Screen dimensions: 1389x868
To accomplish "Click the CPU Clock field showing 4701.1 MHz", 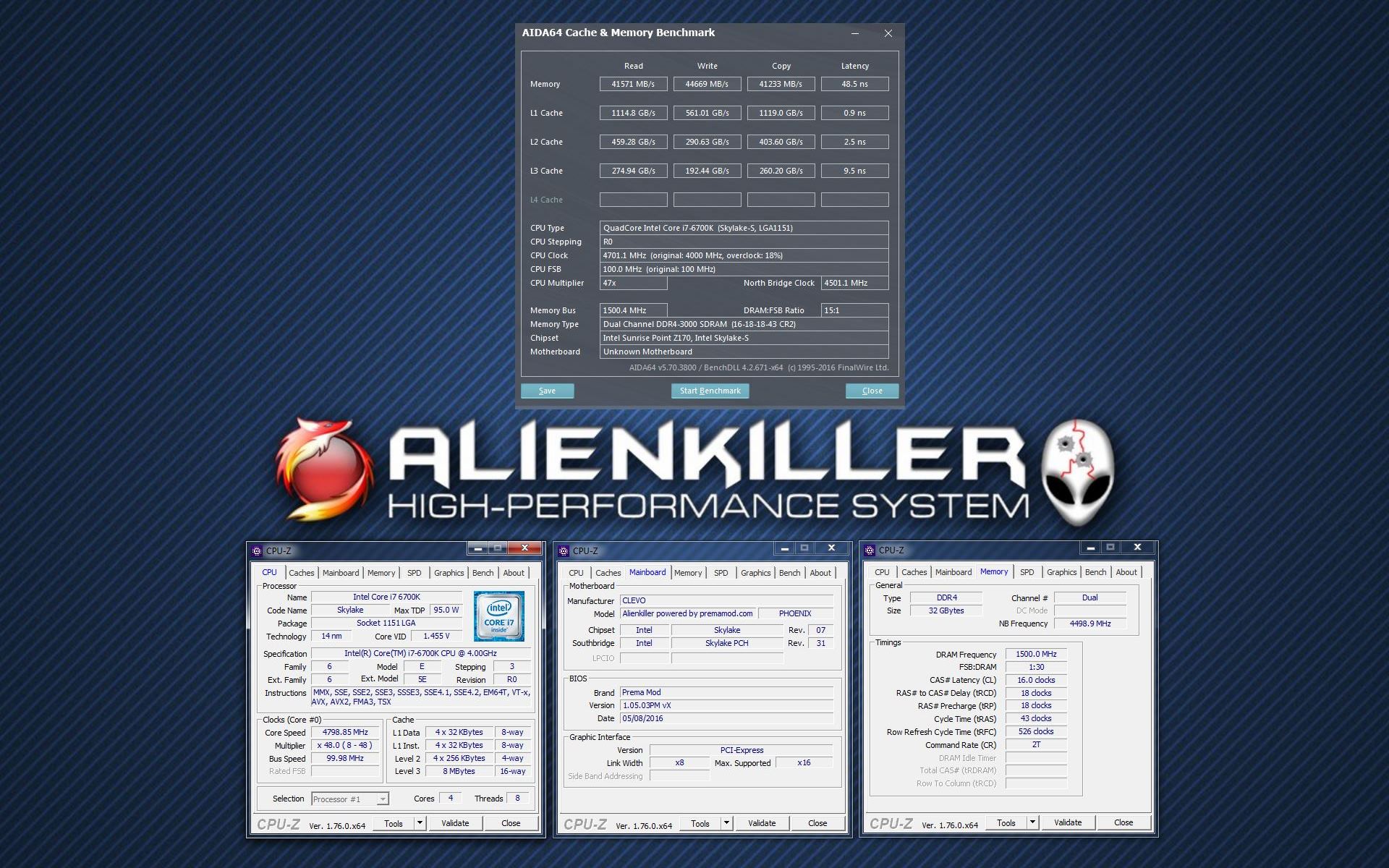I will [x=744, y=255].
